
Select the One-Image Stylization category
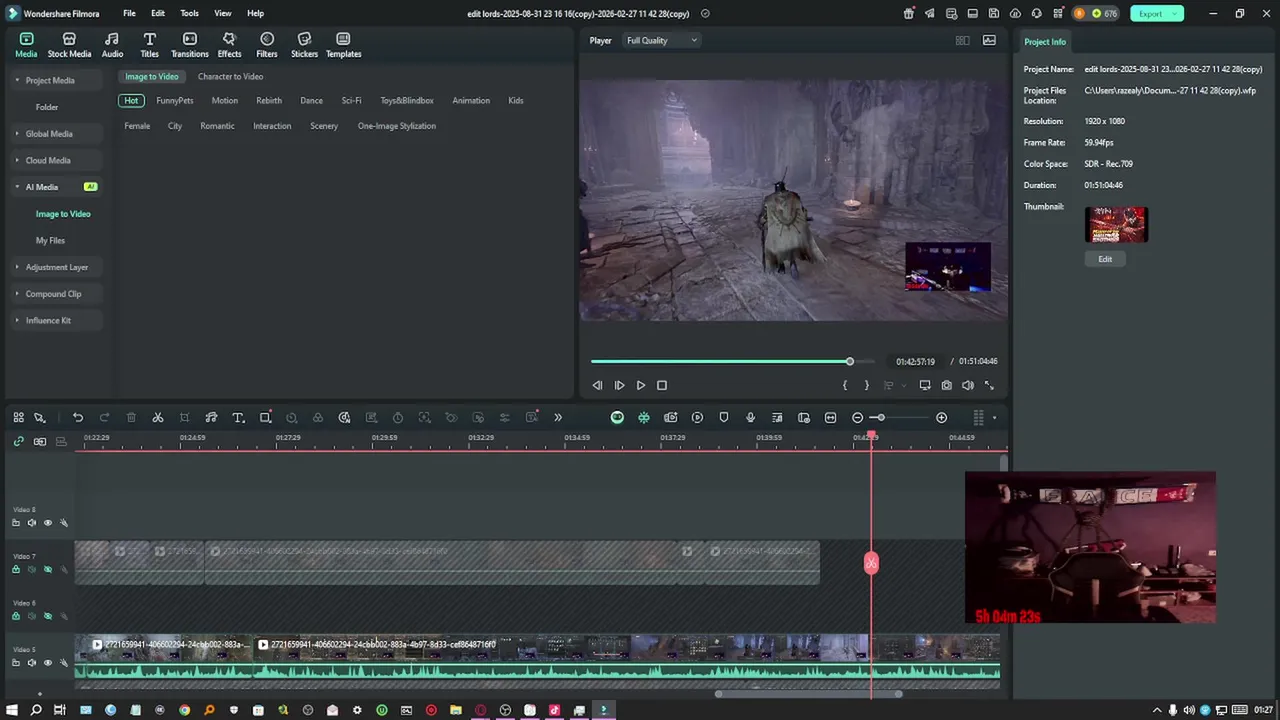click(x=397, y=126)
